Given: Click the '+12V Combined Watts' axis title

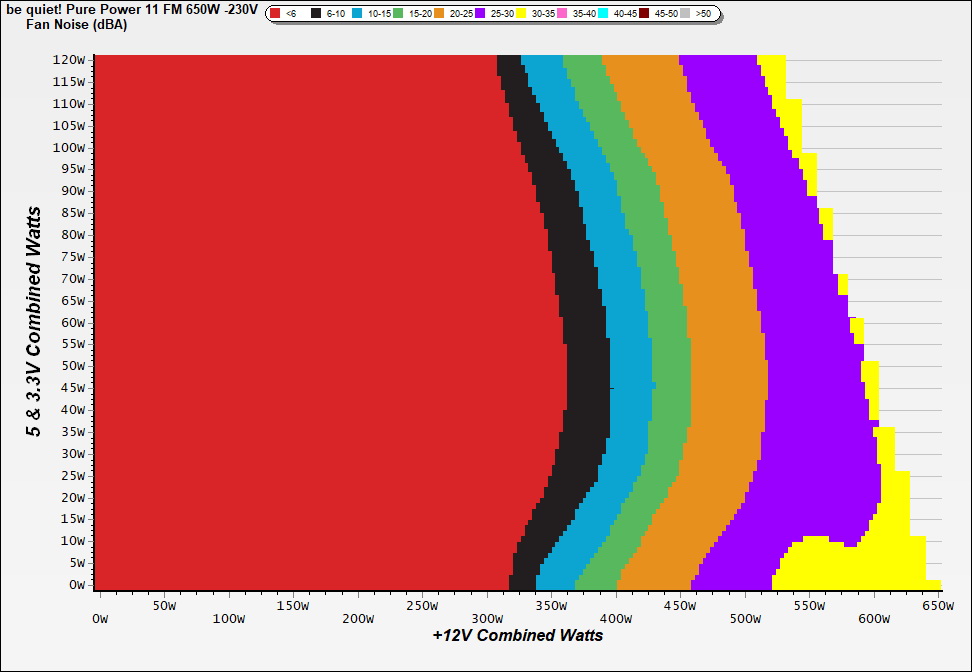Looking at the screenshot, I should pos(517,634).
